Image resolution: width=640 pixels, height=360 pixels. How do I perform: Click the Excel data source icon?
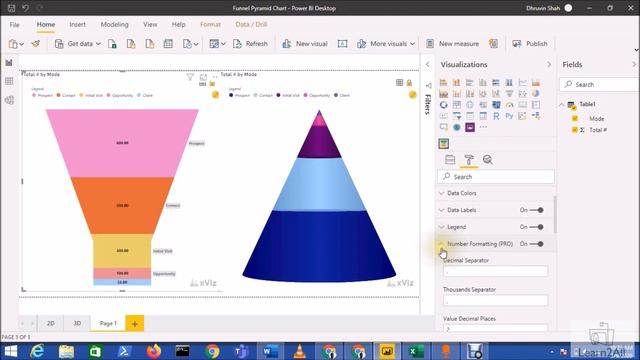click(112, 44)
